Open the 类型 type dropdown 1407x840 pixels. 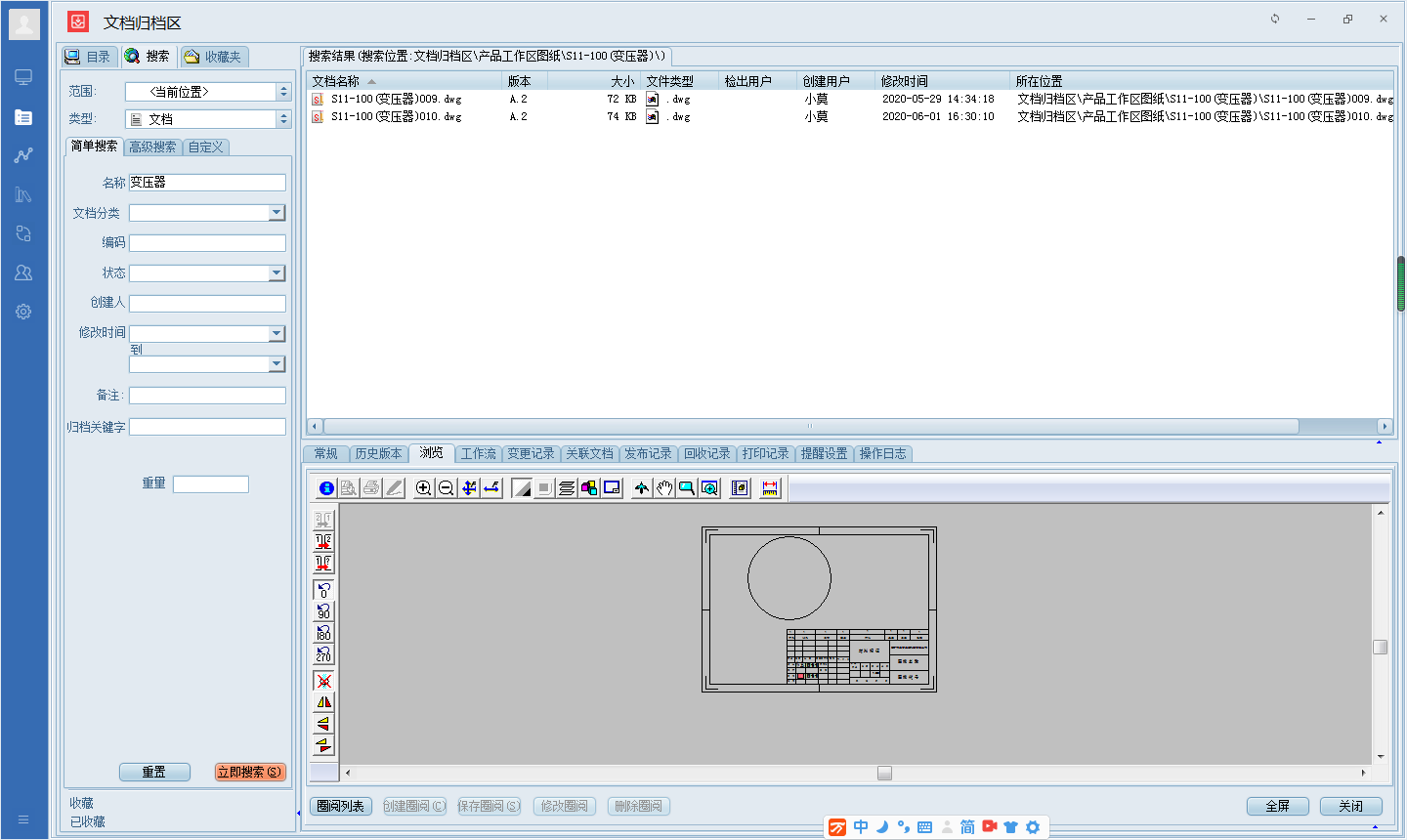coord(284,119)
